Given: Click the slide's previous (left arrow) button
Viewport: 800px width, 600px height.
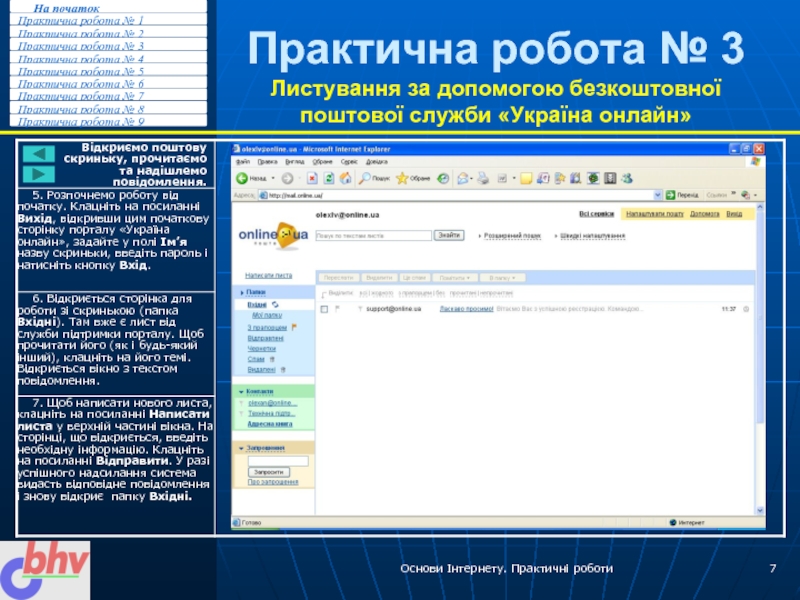Looking at the screenshot, I should click(39, 154).
